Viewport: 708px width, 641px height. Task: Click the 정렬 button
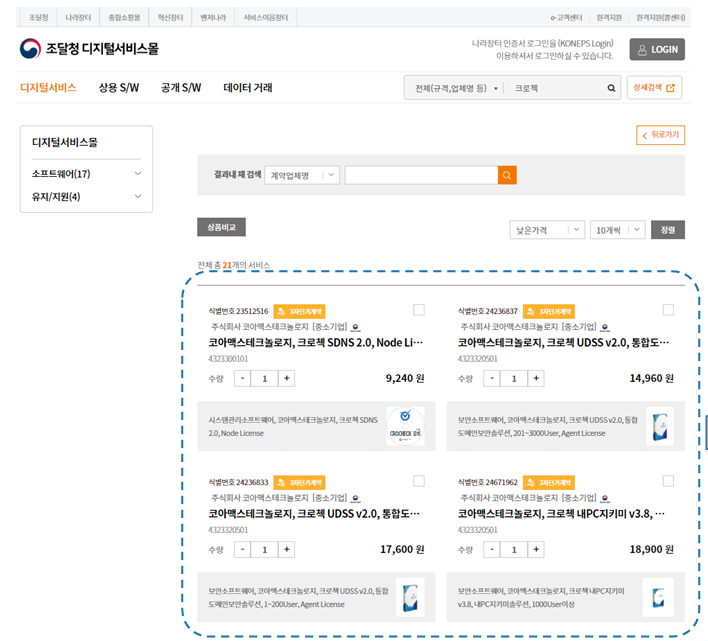tap(668, 230)
